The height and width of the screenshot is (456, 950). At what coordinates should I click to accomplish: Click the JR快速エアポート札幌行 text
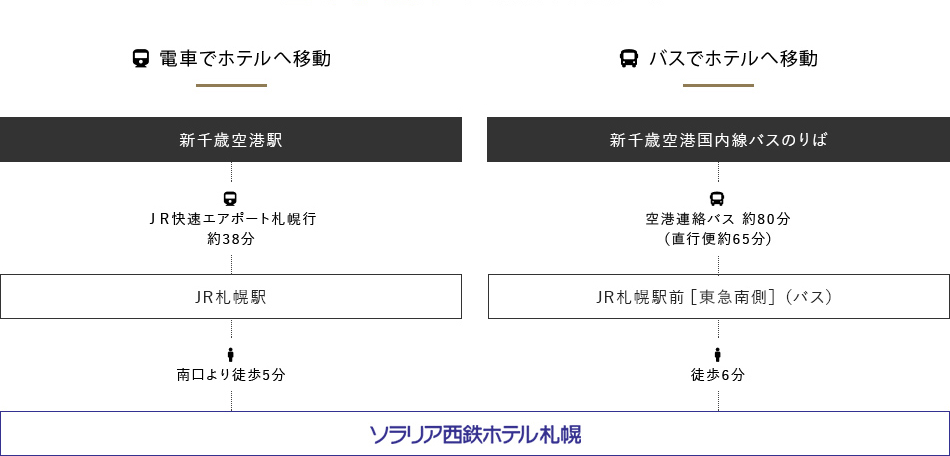(x=231, y=219)
